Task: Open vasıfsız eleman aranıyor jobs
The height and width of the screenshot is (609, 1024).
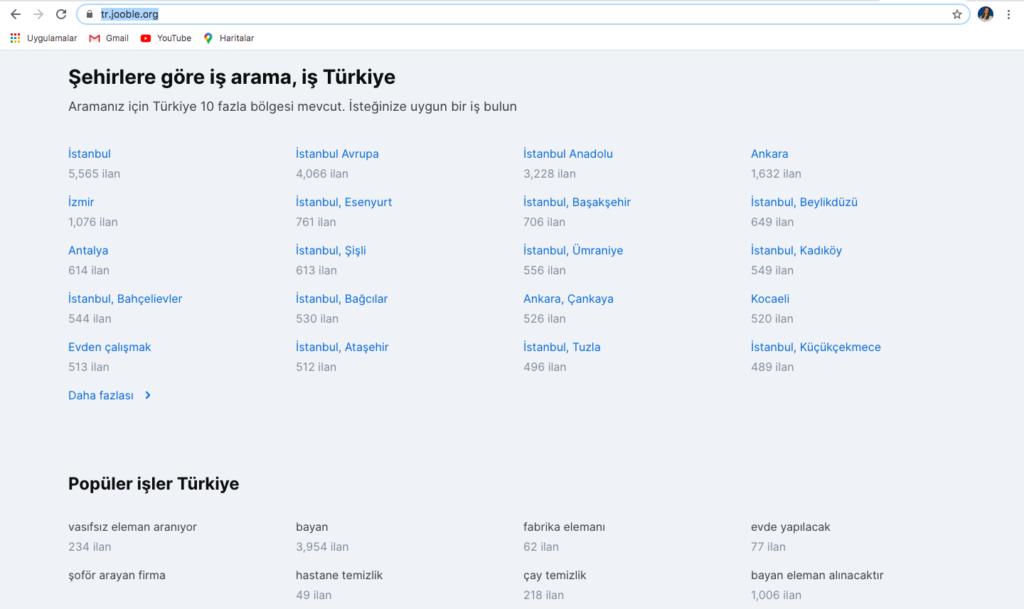Action: (x=132, y=527)
